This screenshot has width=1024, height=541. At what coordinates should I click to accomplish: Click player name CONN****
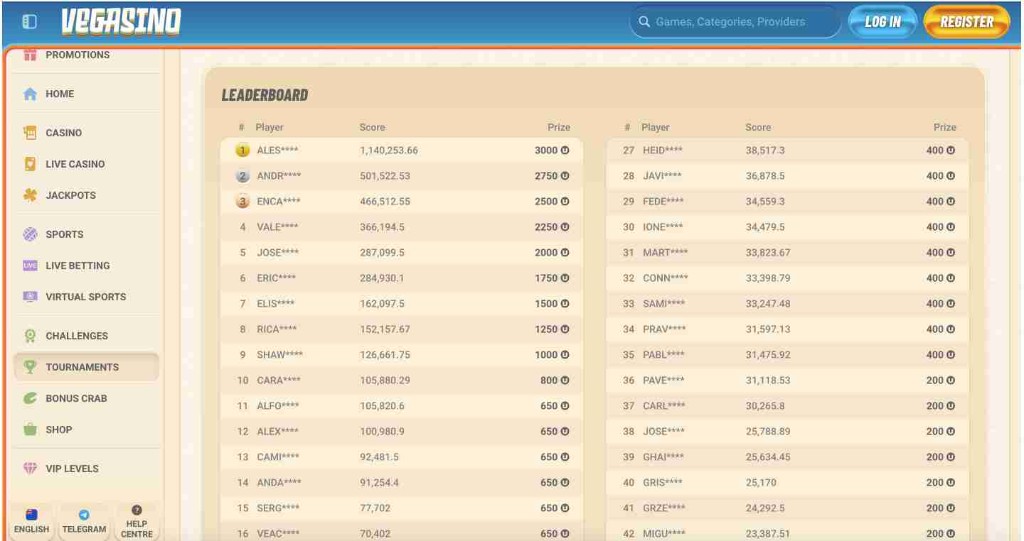pyautogui.click(x=665, y=278)
